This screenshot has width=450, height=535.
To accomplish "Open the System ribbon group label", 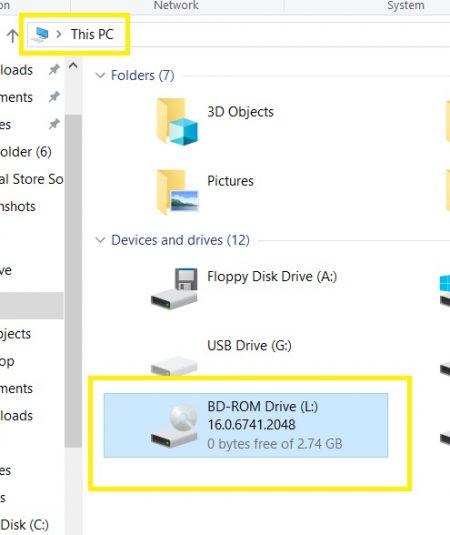I will pos(406,5).
